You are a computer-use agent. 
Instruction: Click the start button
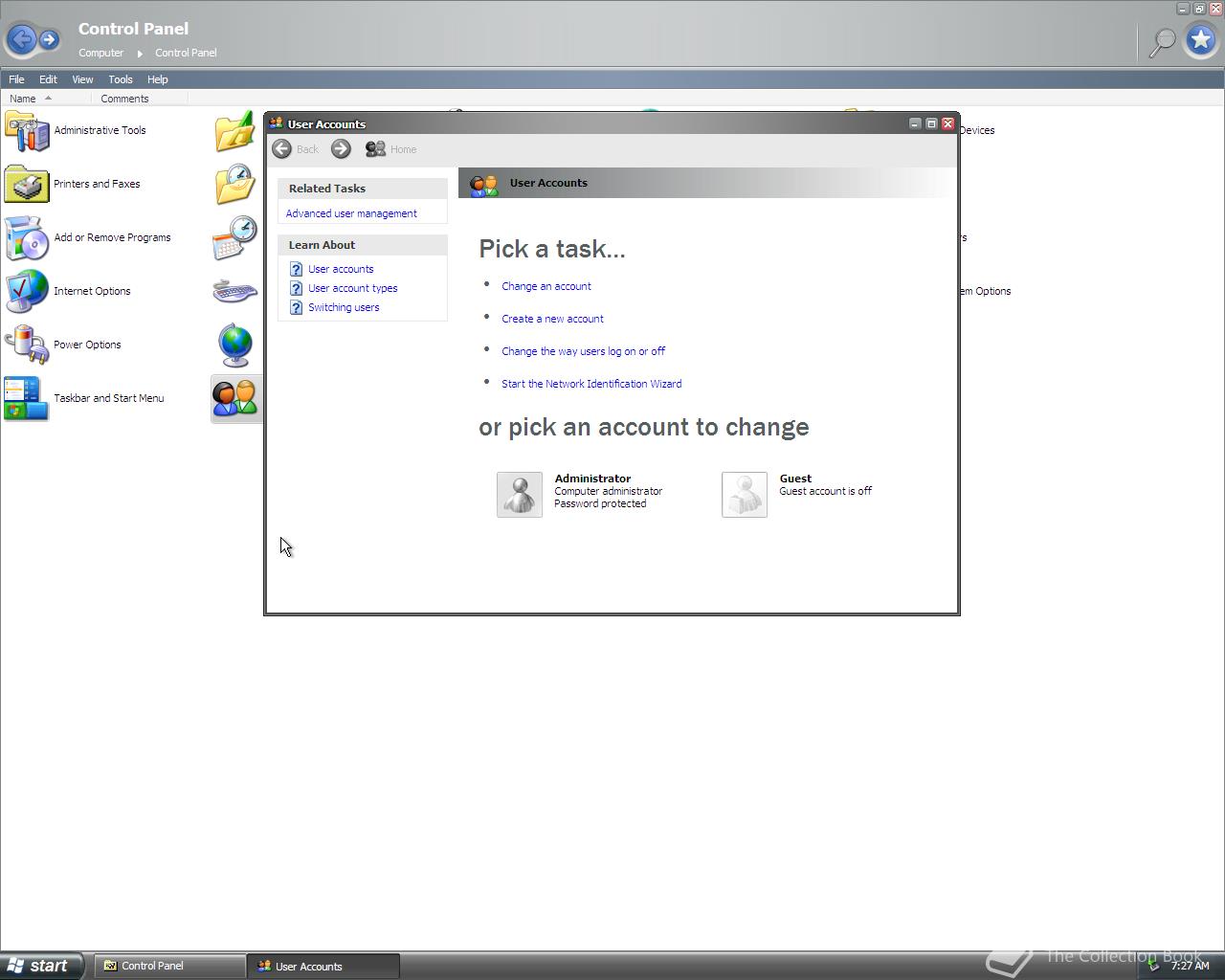41,966
